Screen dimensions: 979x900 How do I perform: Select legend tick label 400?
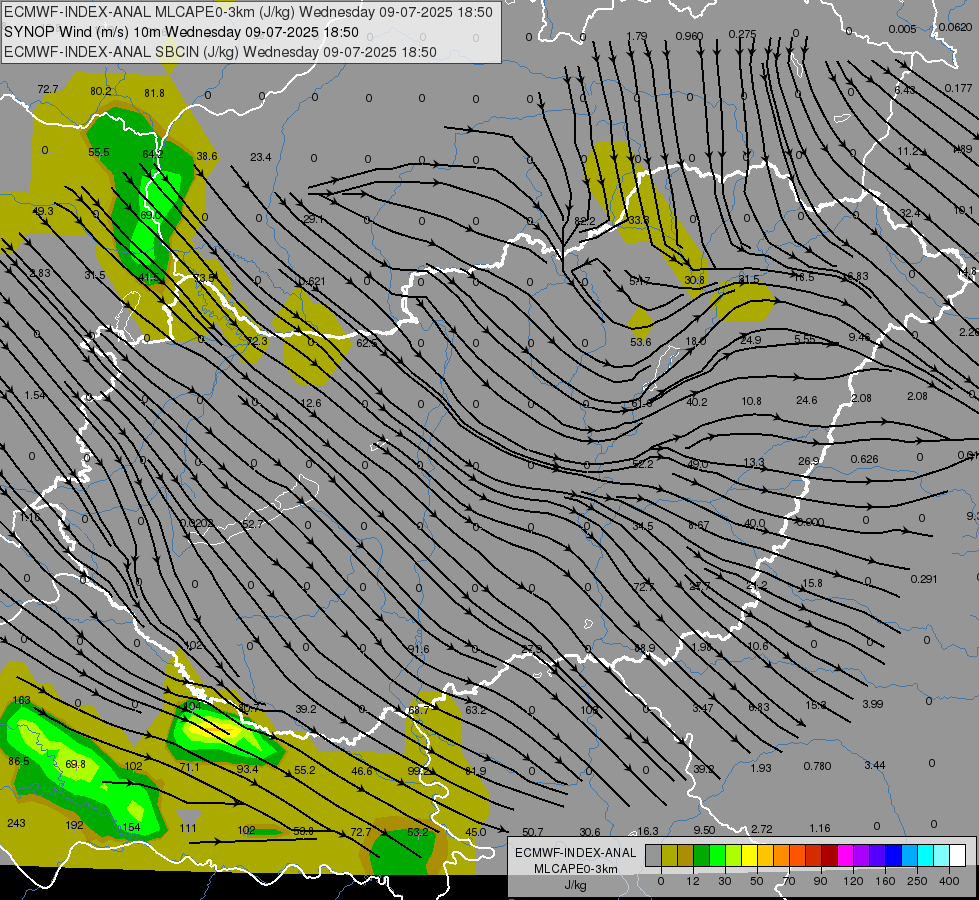pos(949,881)
